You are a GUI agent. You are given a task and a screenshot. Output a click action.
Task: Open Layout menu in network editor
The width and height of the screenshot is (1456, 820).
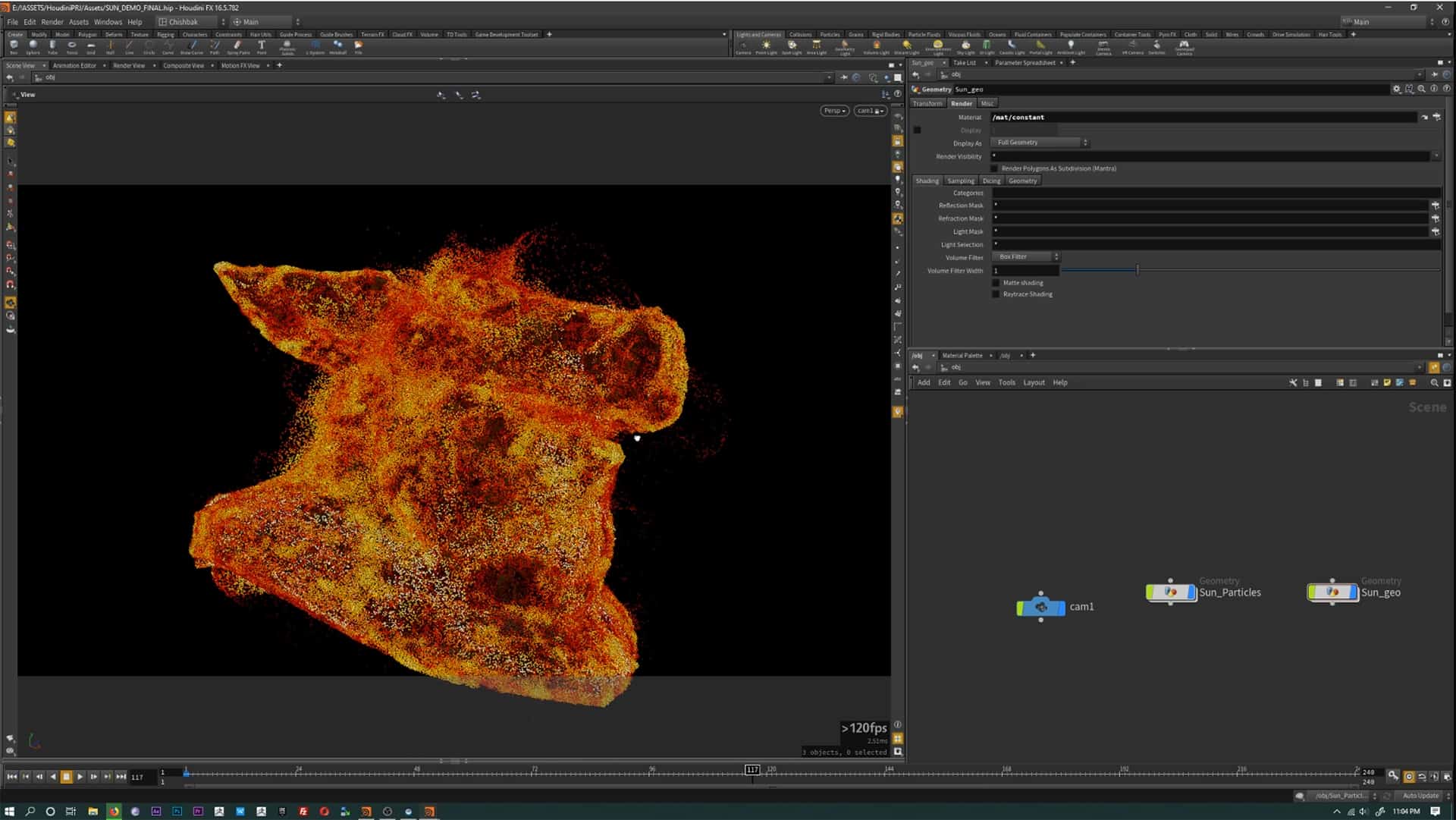(1034, 383)
